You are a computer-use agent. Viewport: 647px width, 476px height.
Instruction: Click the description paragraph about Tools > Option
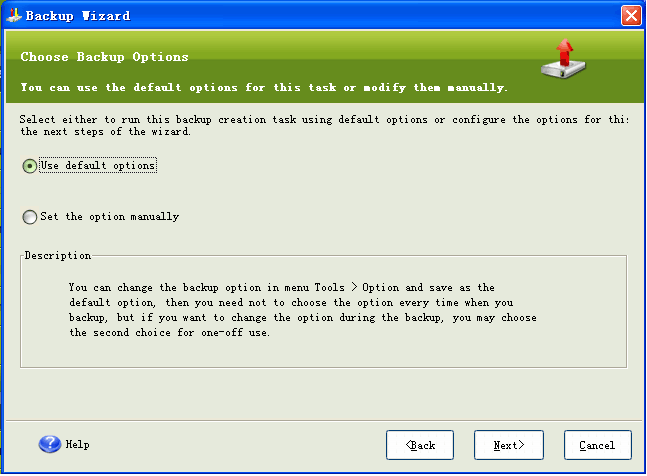pos(303,310)
